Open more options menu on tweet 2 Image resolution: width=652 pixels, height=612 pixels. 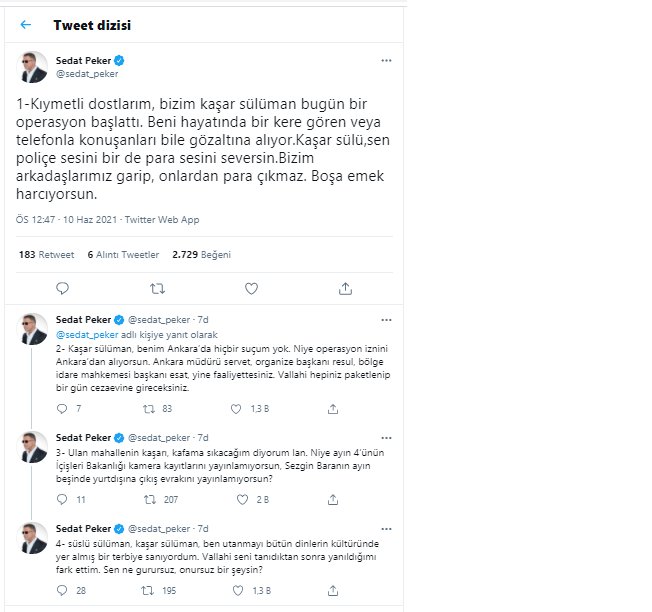click(x=386, y=320)
